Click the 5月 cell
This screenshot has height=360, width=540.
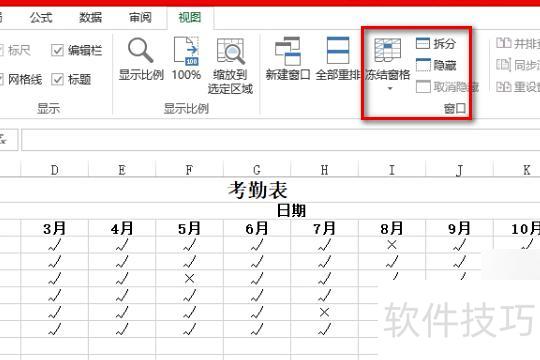(189, 228)
